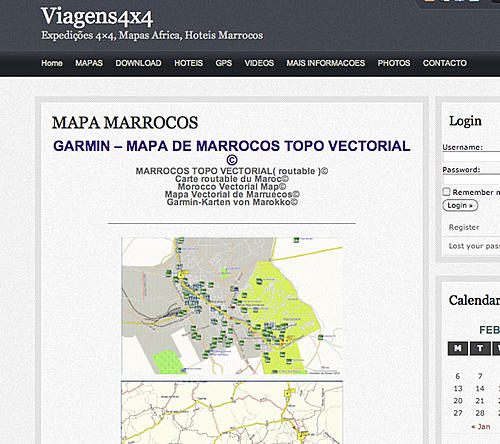This screenshot has height=444, width=500.
Task: Click inside the Password field
Action: pyautogui.click(x=471, y=180)
